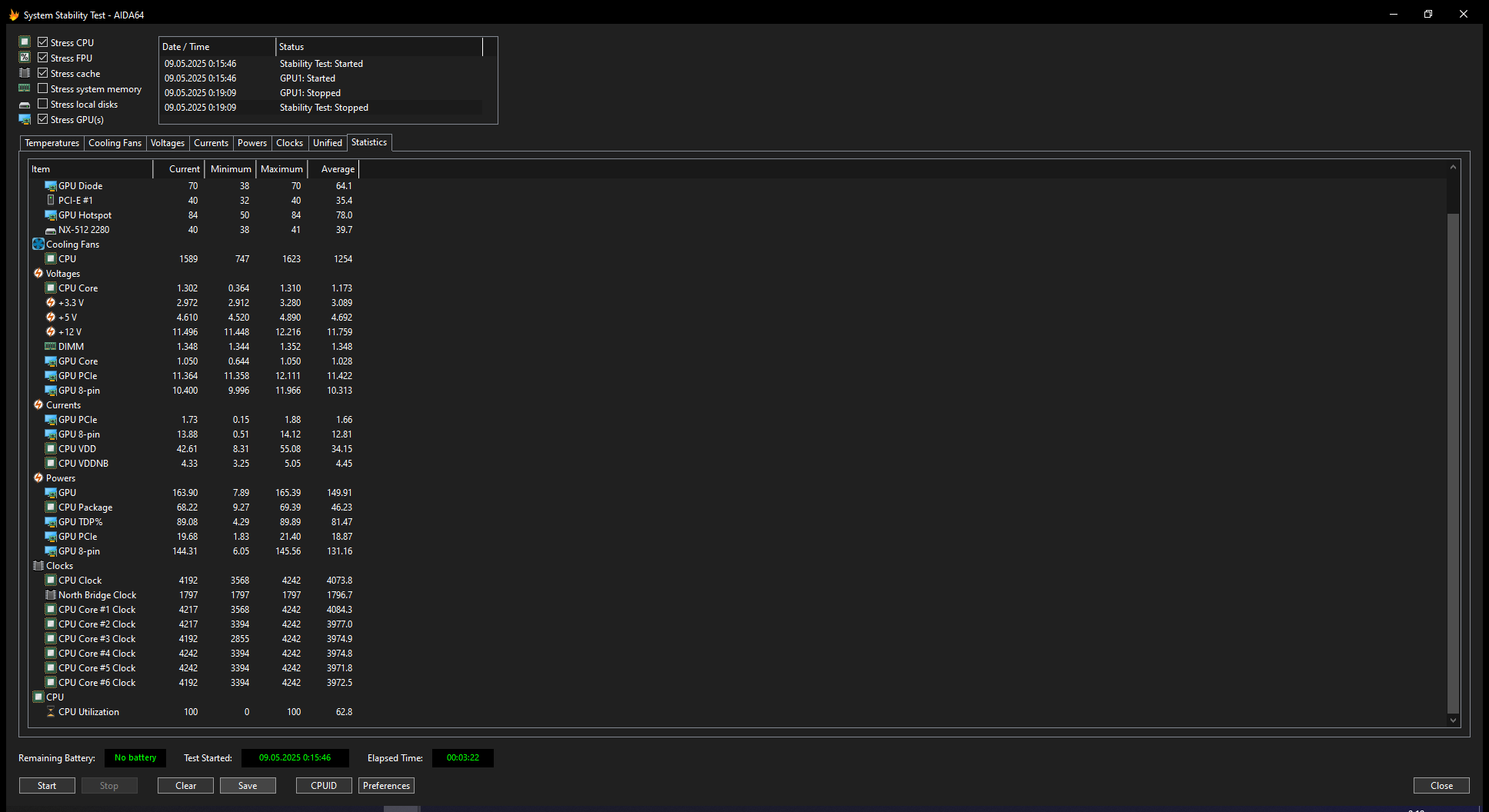Screen dimensions: 1489x812
Task: Click the GPU Diode sensor icon
Action: [51, 186]
